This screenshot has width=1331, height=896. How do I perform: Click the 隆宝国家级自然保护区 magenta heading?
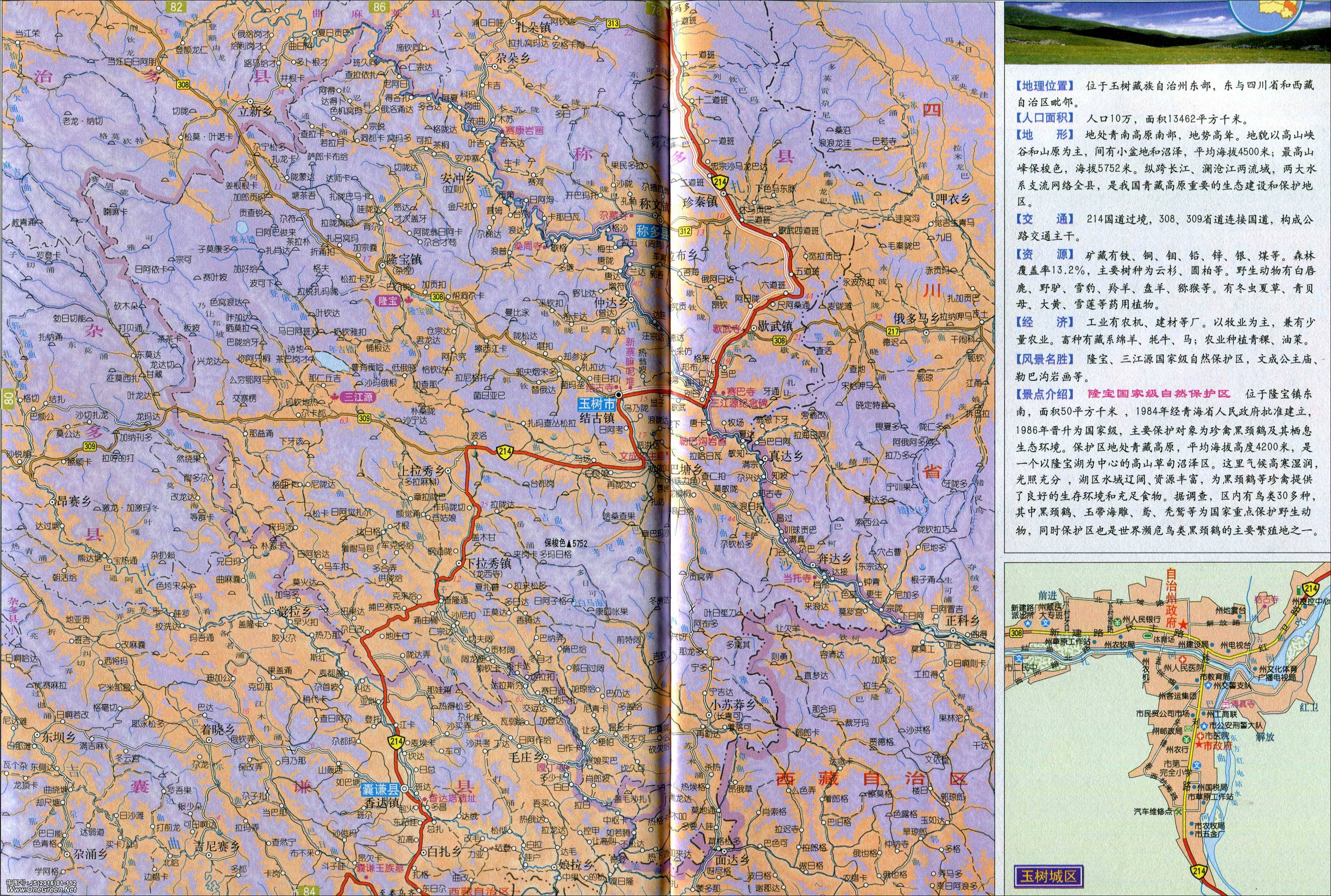point(1160,394)
